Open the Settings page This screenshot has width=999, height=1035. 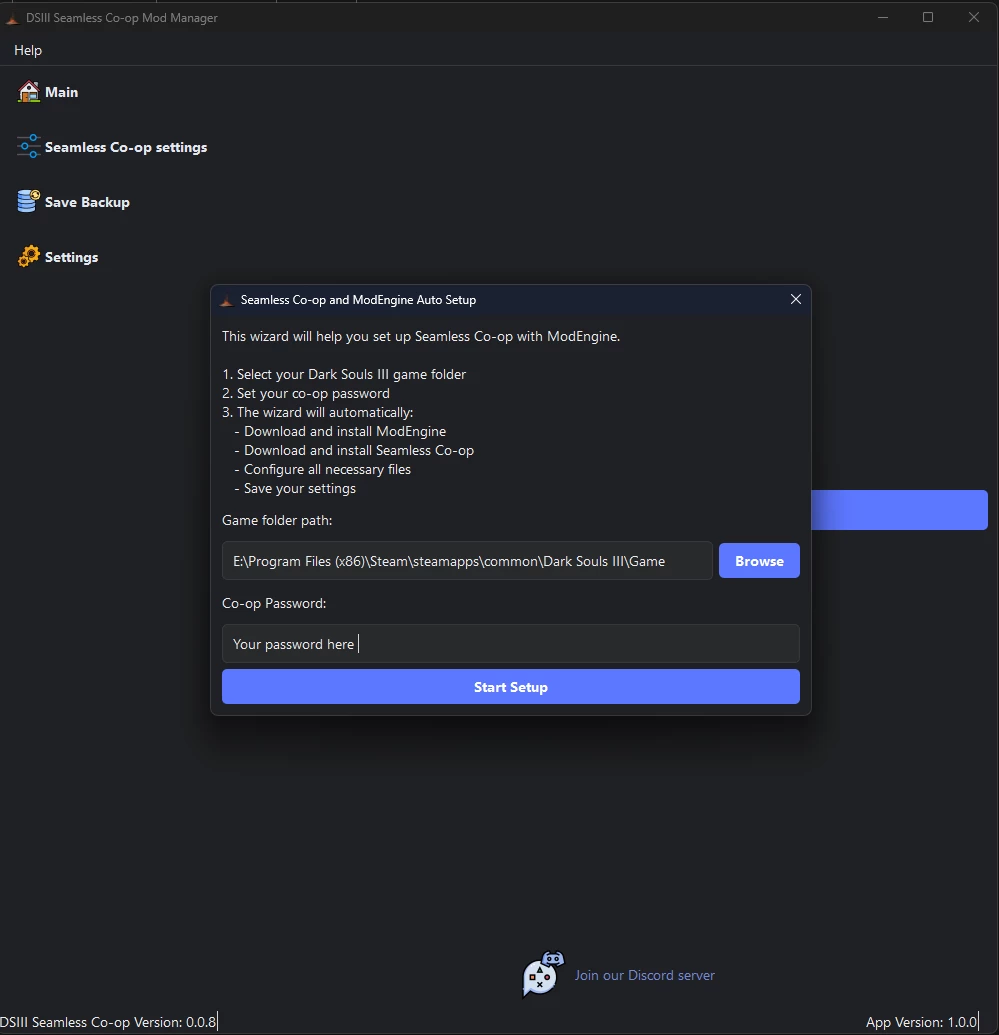click(x=71, y=257)
